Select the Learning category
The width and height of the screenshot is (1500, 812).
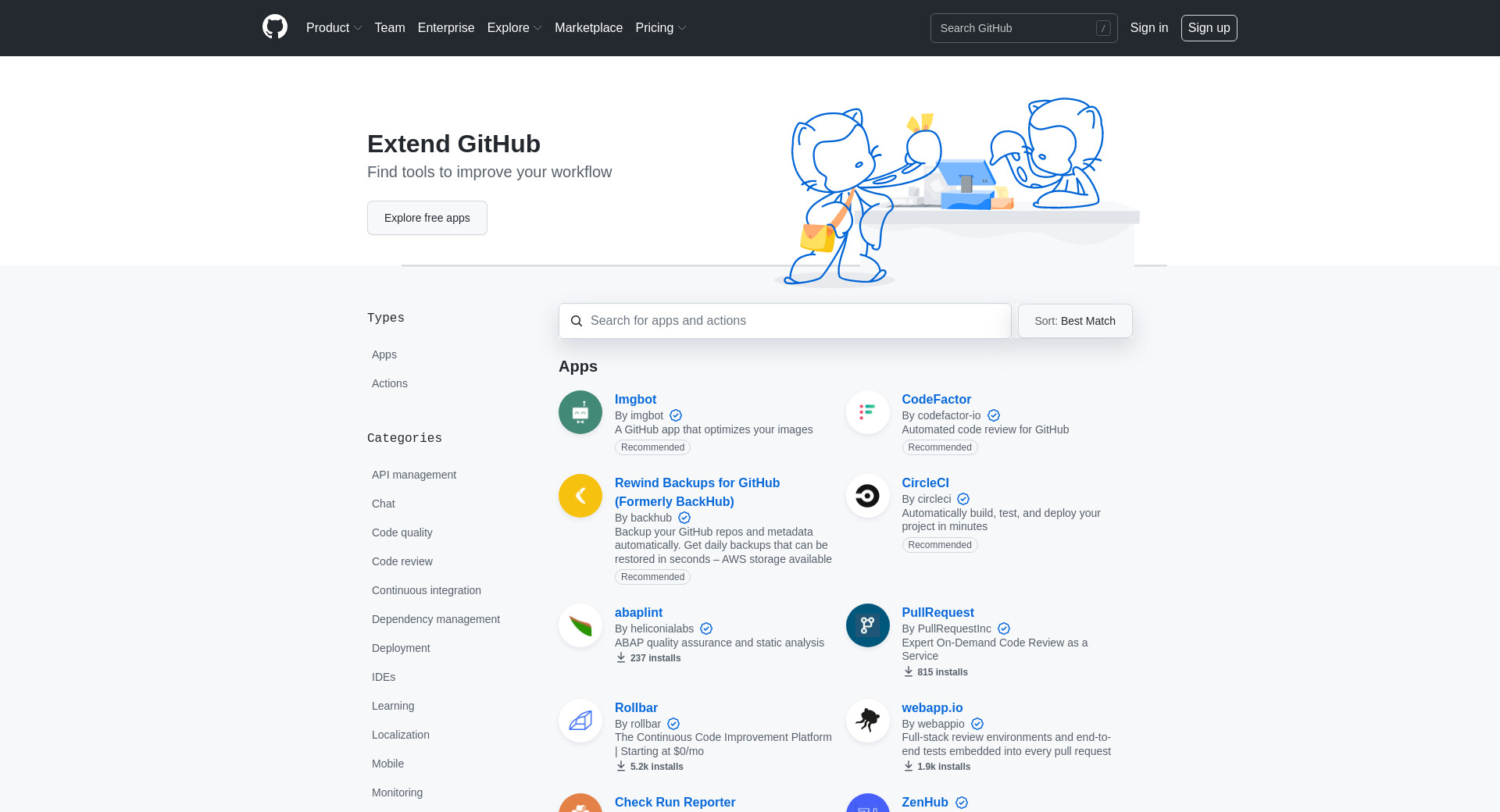(x=393, y=706)
